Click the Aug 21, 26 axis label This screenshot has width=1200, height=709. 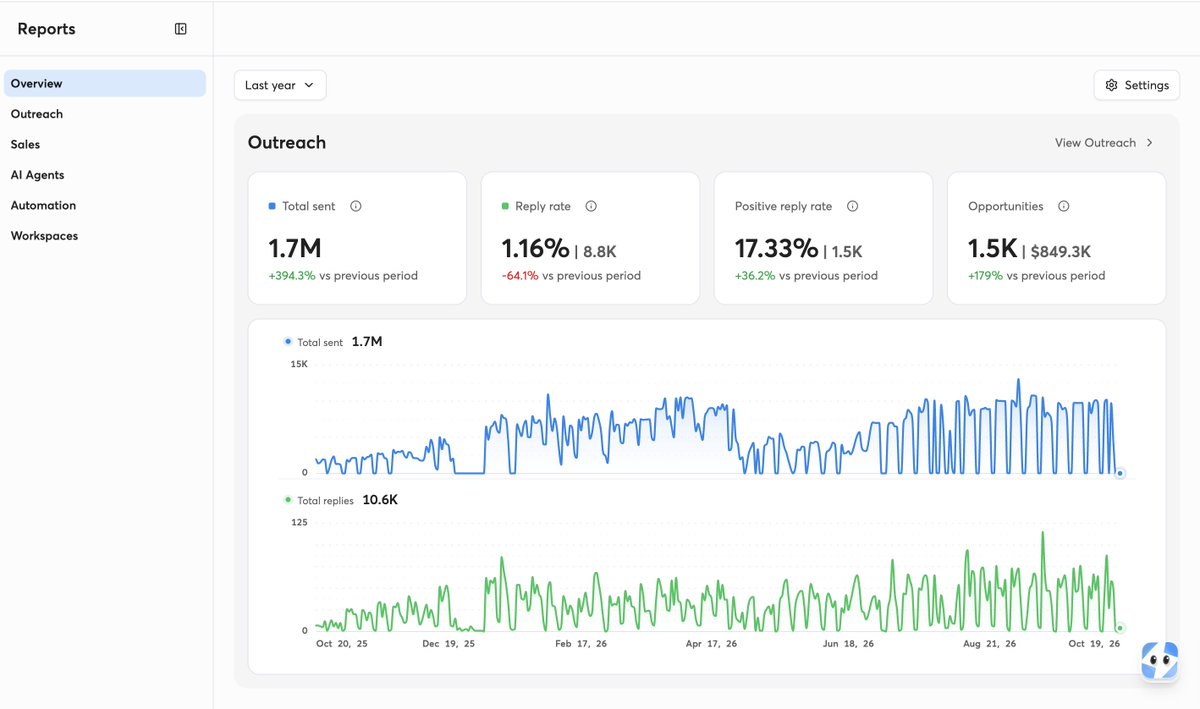point(990,644)
